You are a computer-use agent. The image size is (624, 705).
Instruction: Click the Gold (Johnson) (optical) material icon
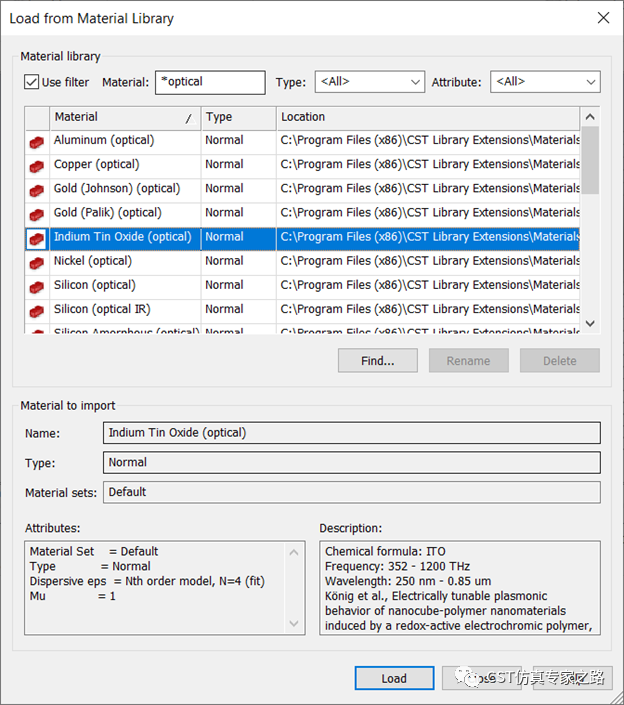(36, 191)
